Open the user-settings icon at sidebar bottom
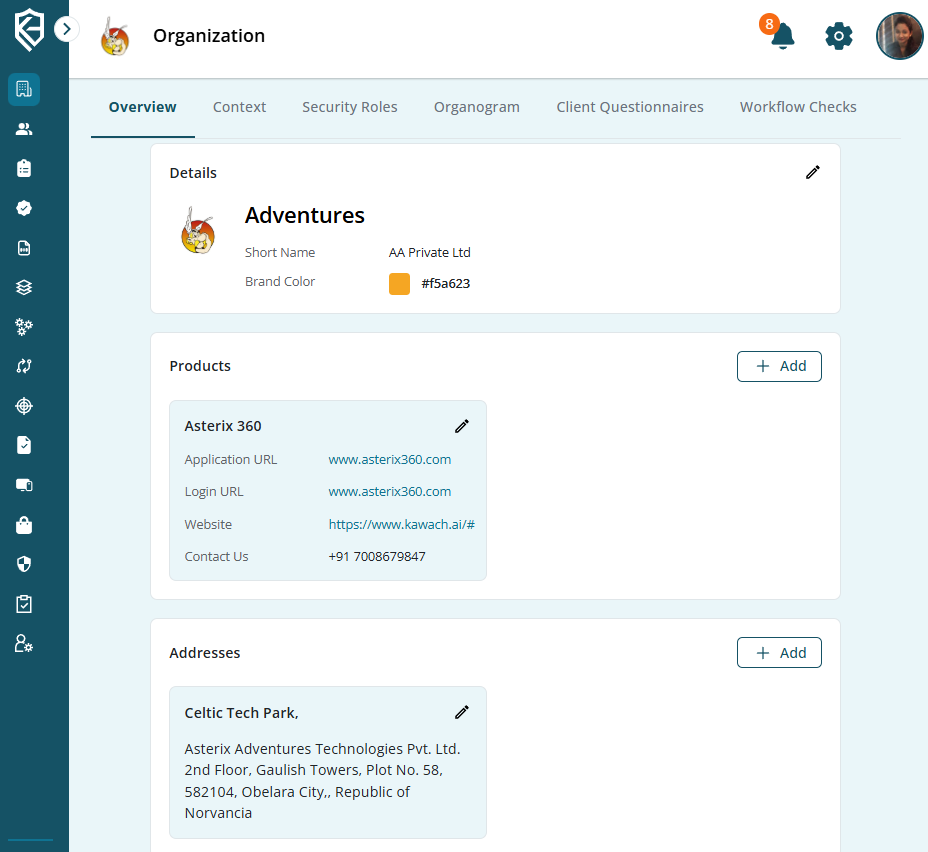 [x=23, y=643]
